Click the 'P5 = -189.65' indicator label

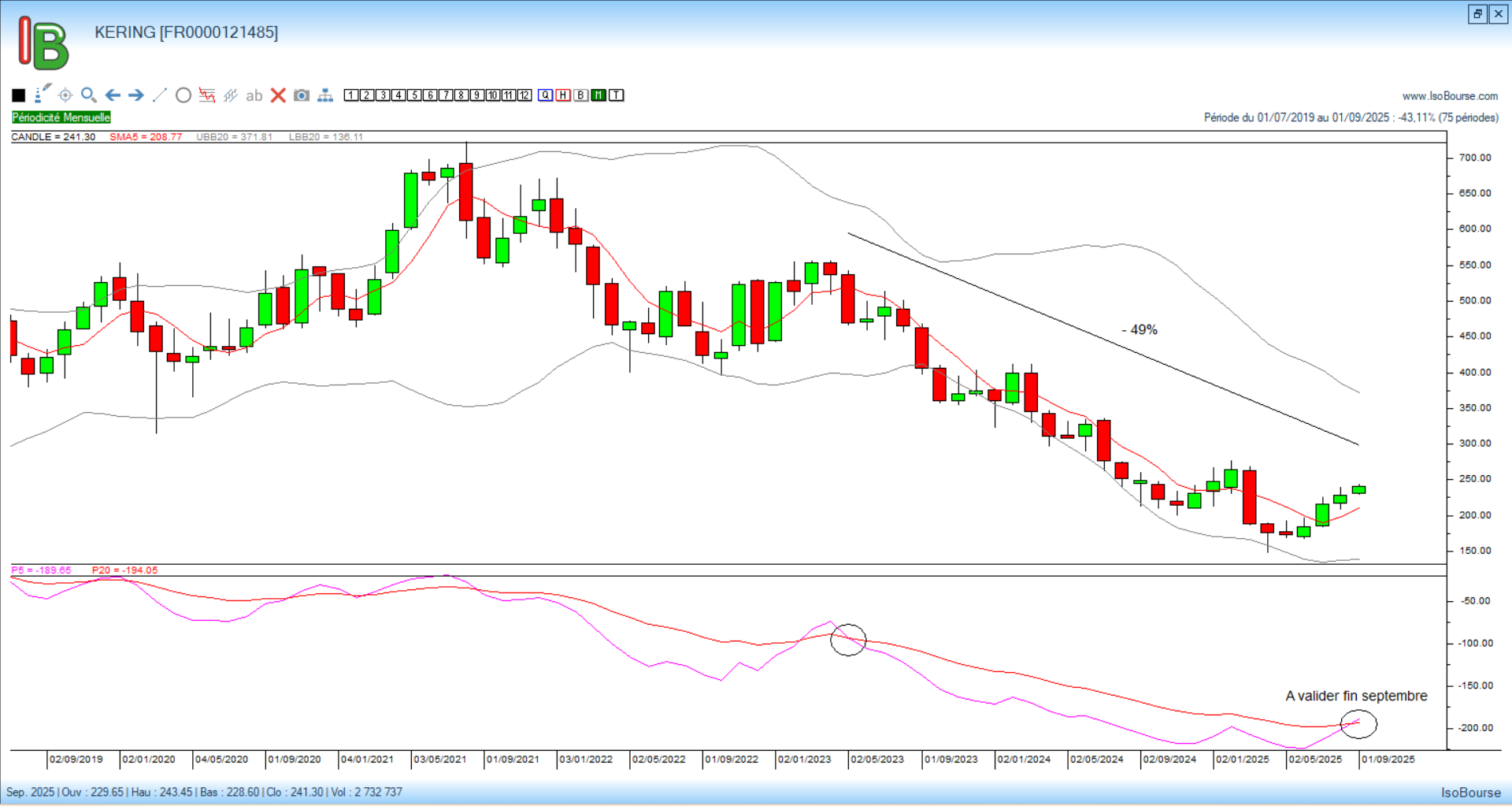[x=41, y=570]
